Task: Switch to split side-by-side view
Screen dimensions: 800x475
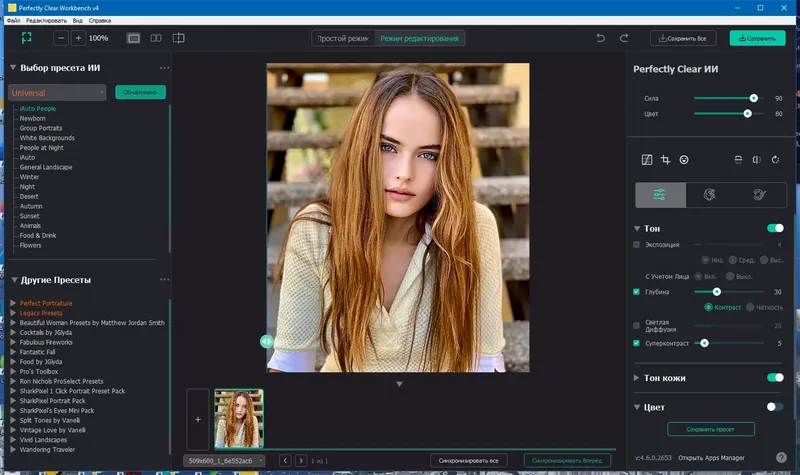Action: 156,38
